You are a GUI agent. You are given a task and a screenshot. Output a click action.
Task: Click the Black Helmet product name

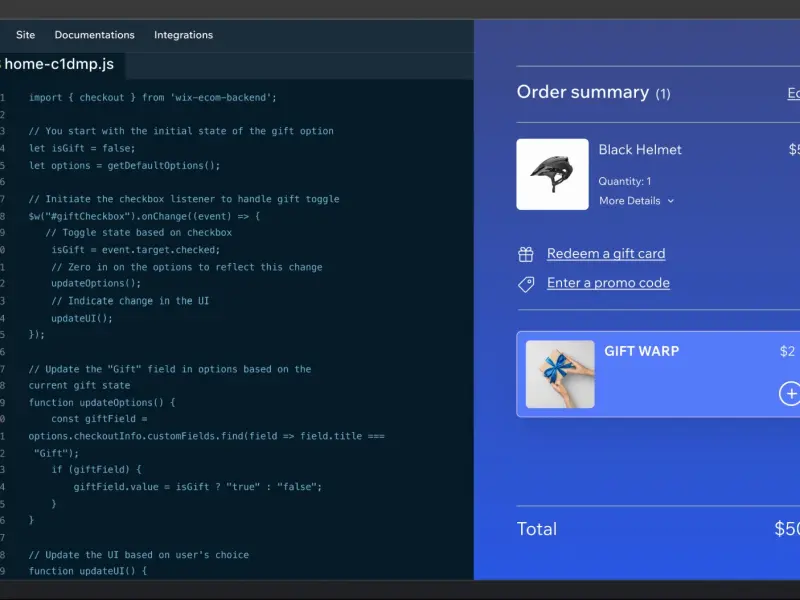pos(640,149)
